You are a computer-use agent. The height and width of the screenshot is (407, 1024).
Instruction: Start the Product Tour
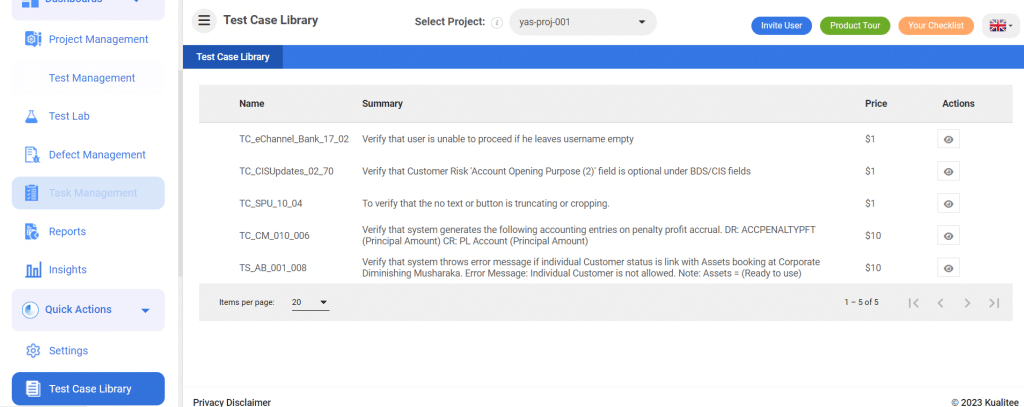(x=855, y=26)
